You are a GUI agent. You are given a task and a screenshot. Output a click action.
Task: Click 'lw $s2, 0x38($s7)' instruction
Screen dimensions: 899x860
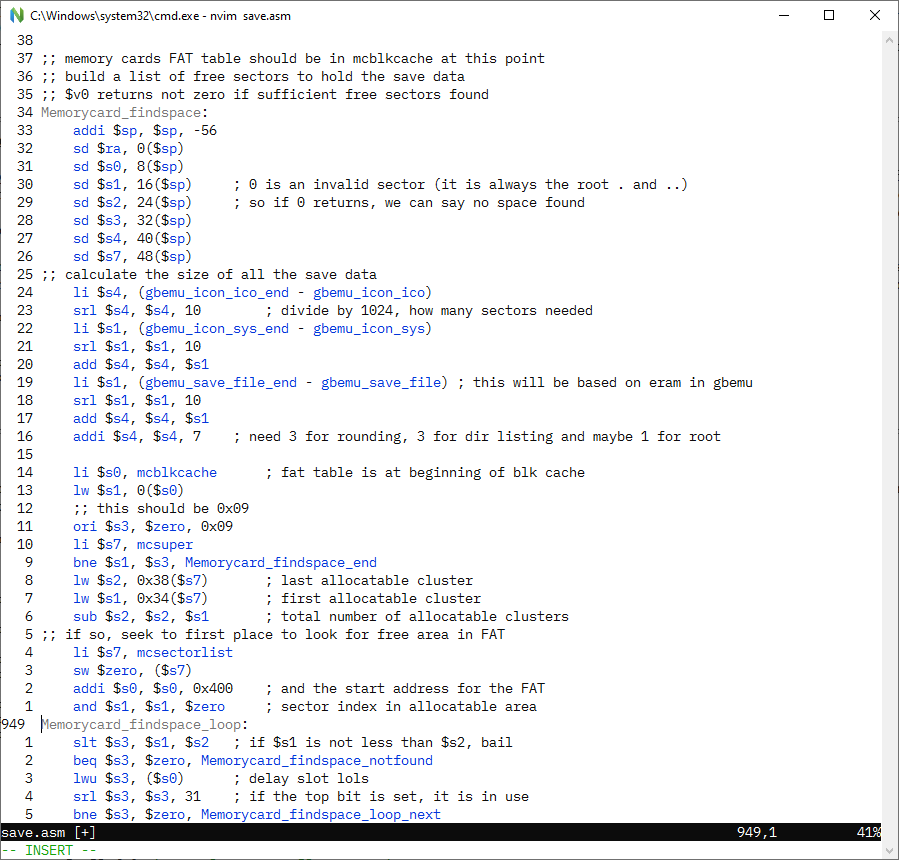pos(140,580)
